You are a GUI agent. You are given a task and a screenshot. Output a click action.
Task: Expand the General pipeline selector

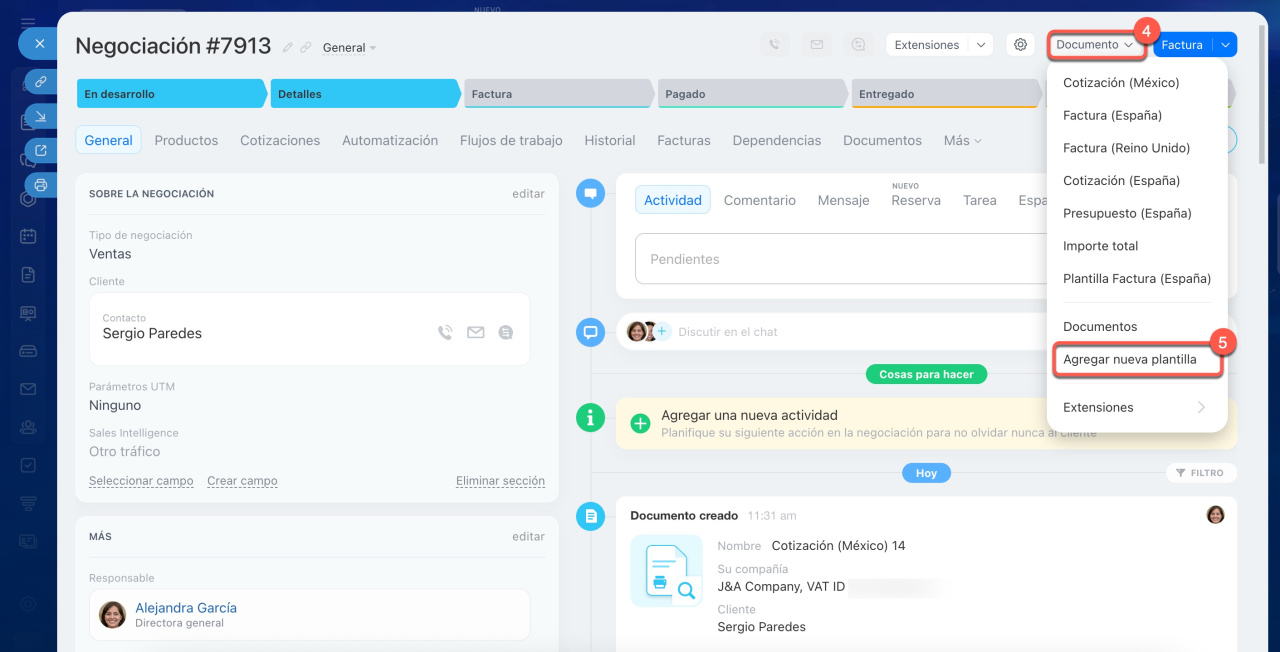tap(349, 48)
